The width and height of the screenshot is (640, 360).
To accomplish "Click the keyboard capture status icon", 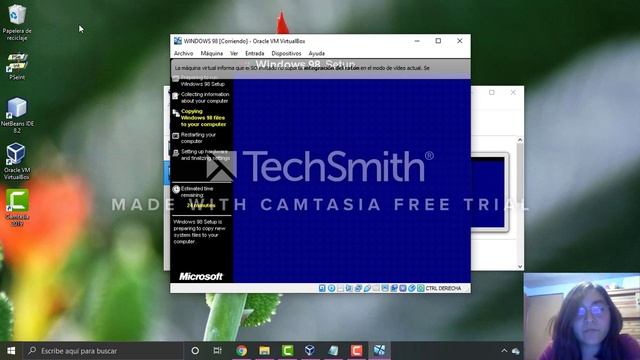I will tap(421, 288).
